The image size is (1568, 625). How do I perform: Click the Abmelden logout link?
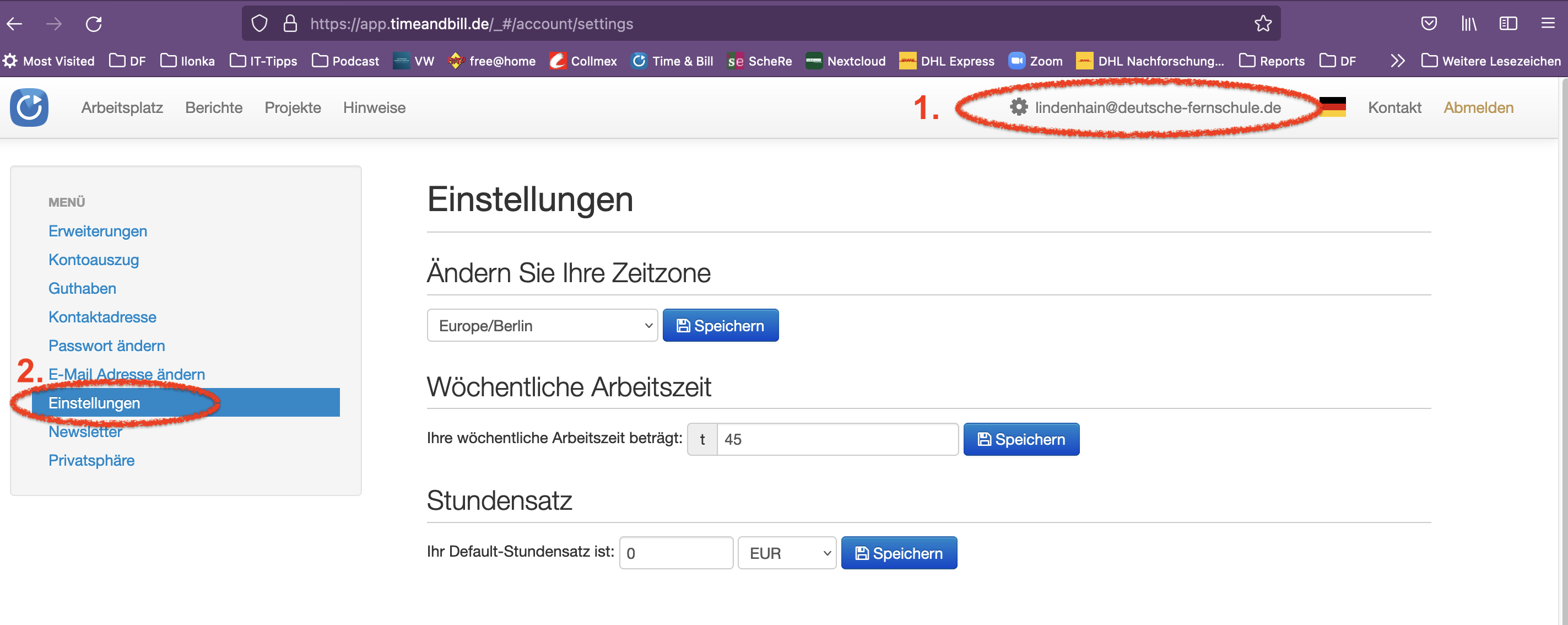[1478, 108]
